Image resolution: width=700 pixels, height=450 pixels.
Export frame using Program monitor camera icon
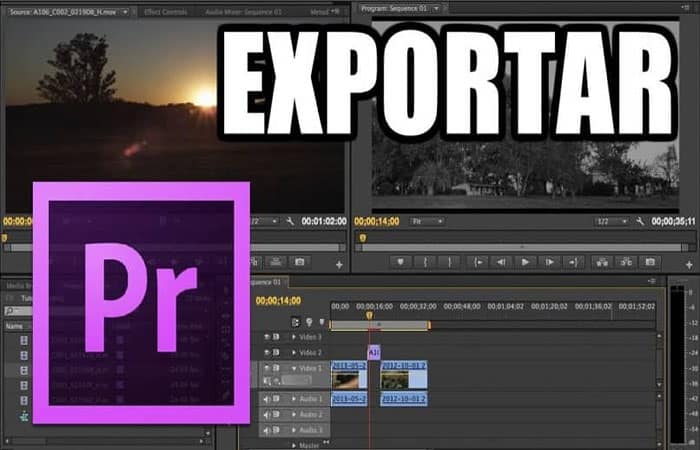[650, 262]
